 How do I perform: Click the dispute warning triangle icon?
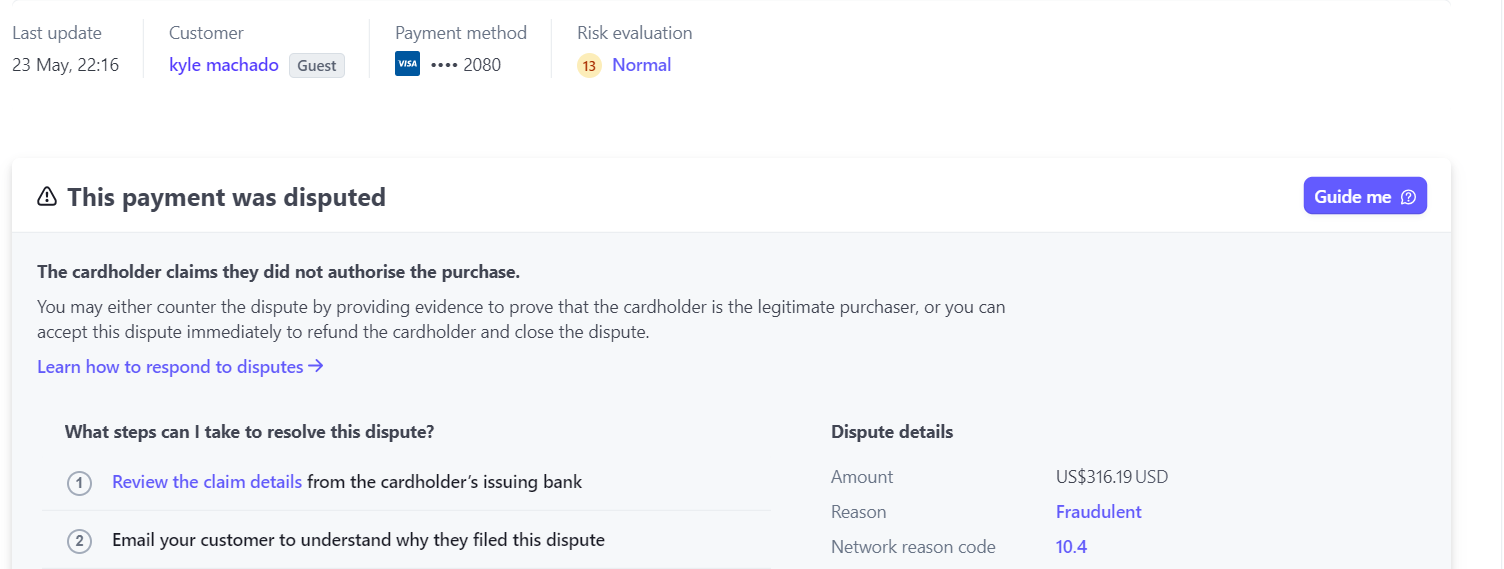pos(47,197)
